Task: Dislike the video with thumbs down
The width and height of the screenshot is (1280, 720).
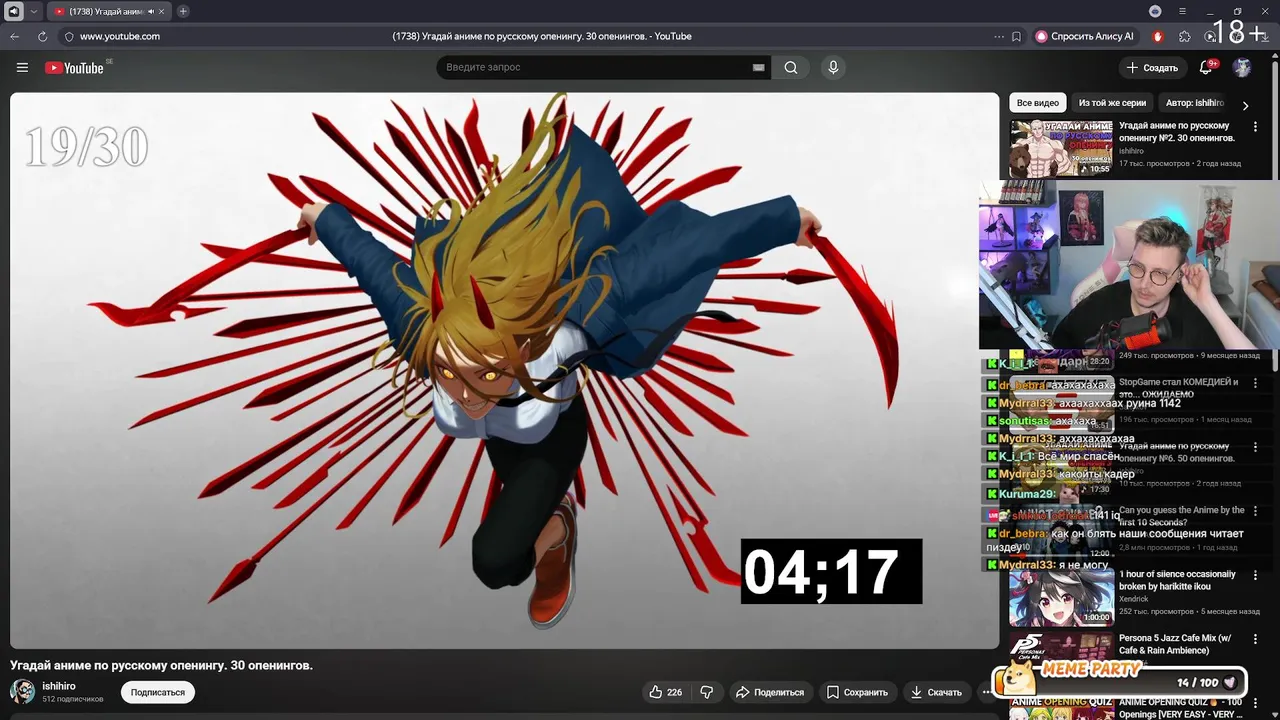Action: (x=707, y=692)
